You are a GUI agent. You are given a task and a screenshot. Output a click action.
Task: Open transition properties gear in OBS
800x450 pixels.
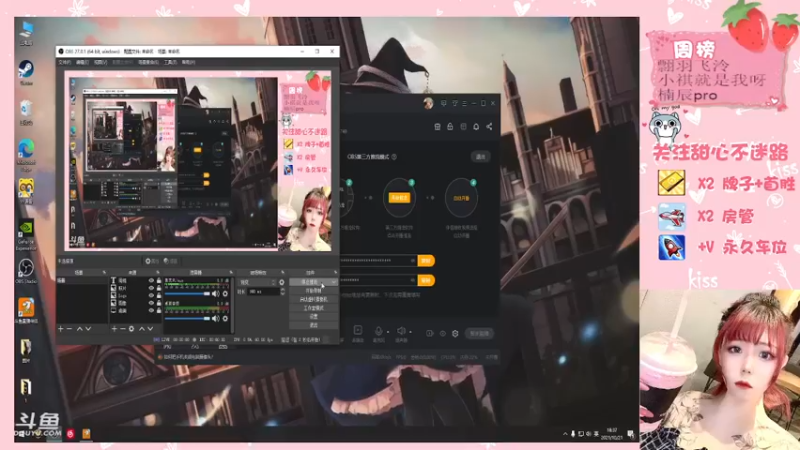[x=282, y=282]
